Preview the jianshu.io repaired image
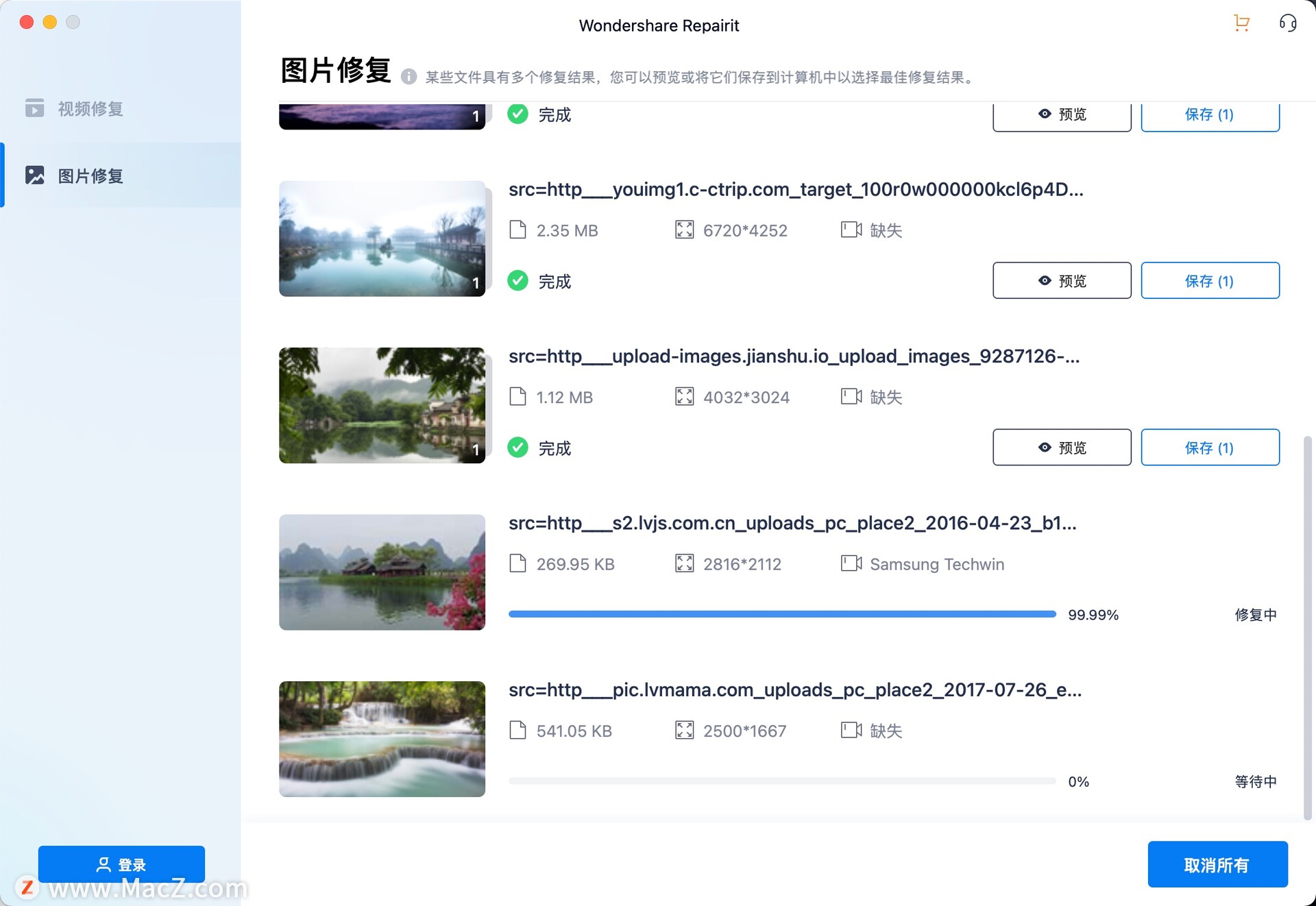1316x906 pixels. click(x=1061, y=448)
